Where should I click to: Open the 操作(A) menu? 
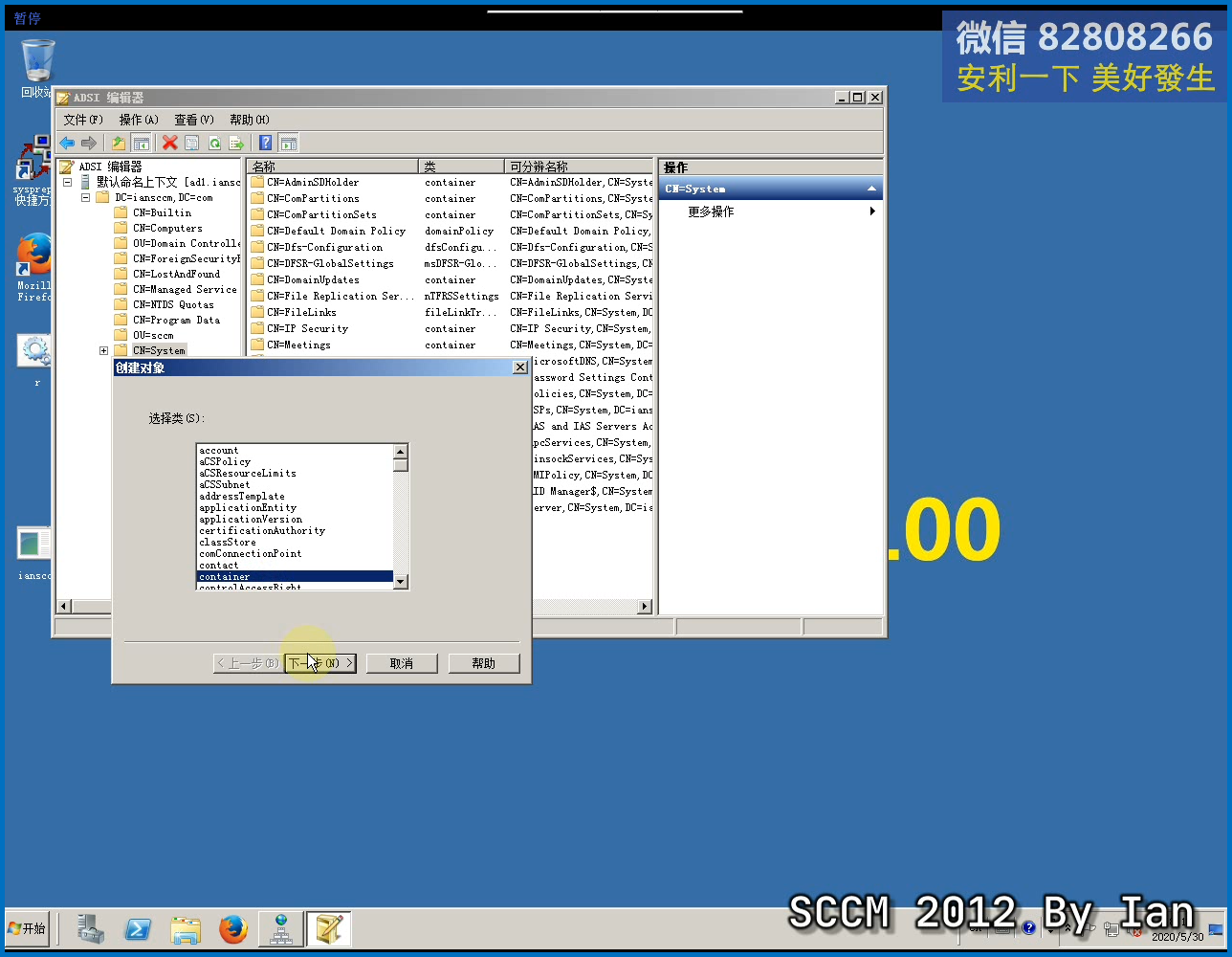(x=139, y=120)
